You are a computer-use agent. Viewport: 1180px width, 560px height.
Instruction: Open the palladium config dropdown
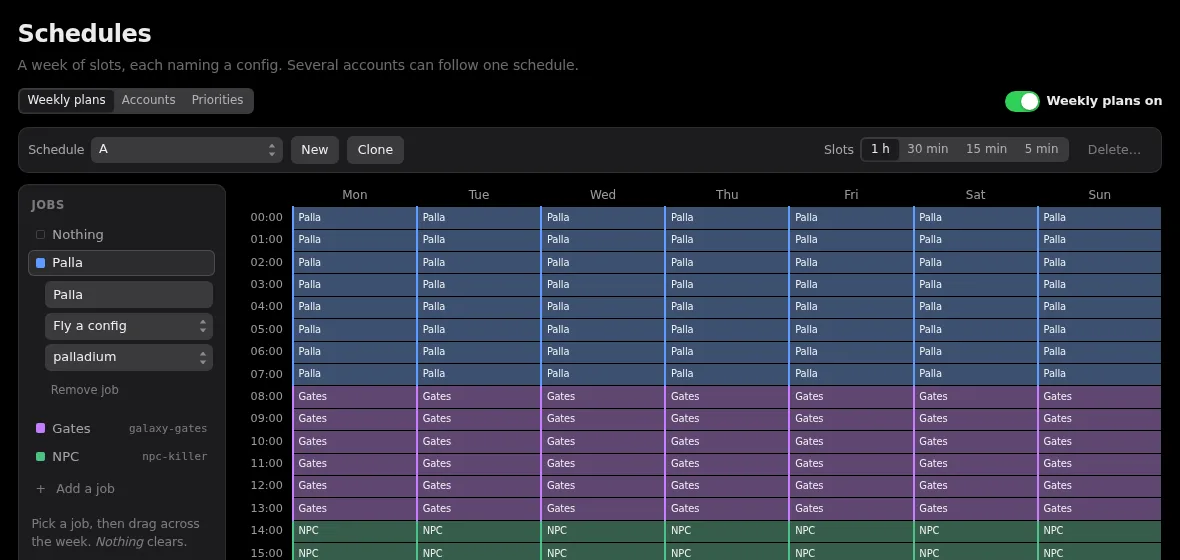coord(129,357)
